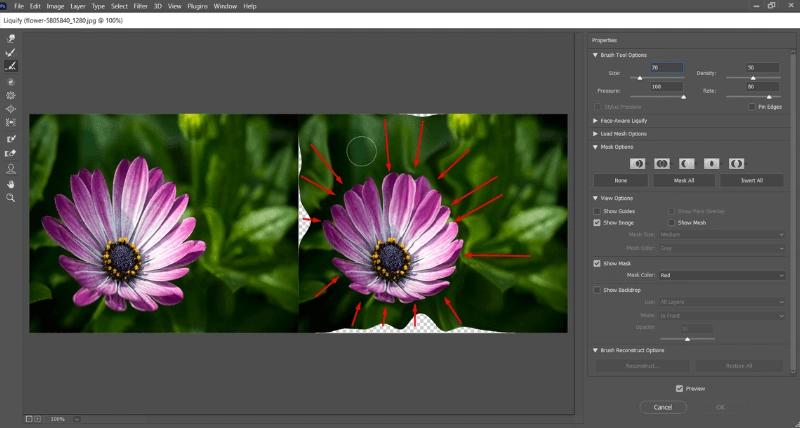Select the Hand tool
The width and height of the screenshot is (800, 428).
(11, 184)
